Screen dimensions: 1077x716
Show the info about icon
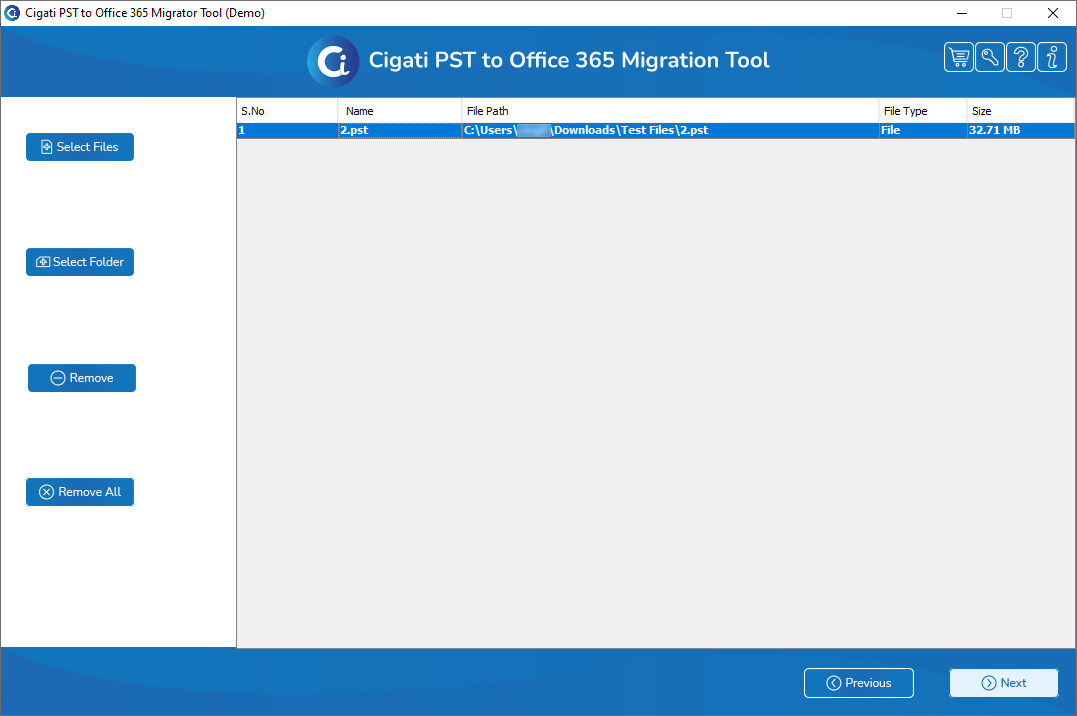[x=1052, y=57]
